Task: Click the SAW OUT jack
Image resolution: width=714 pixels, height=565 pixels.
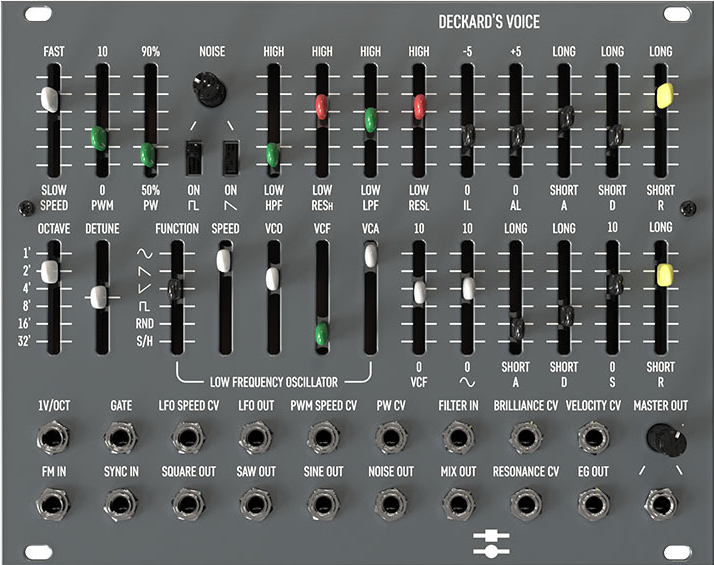Action: tap(255, 504)
